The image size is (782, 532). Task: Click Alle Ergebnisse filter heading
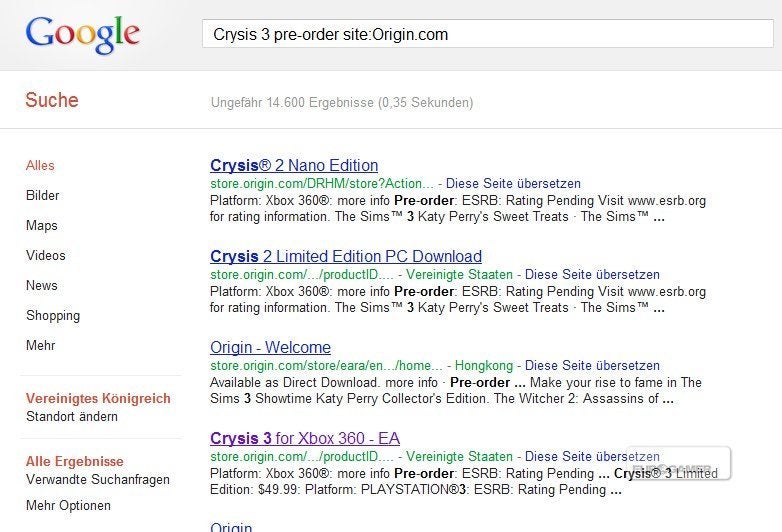point(74,461)
